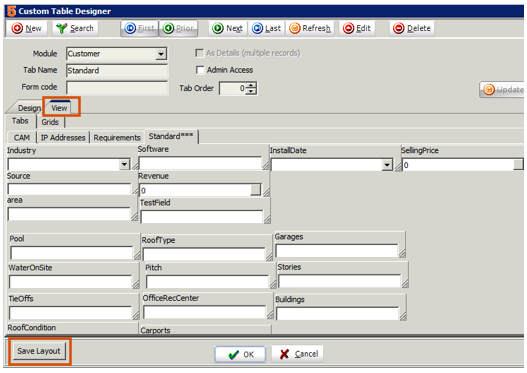Viewport: 527px width, 373px height.
Task: Click the Revenue value field
Action: [195, 191]
